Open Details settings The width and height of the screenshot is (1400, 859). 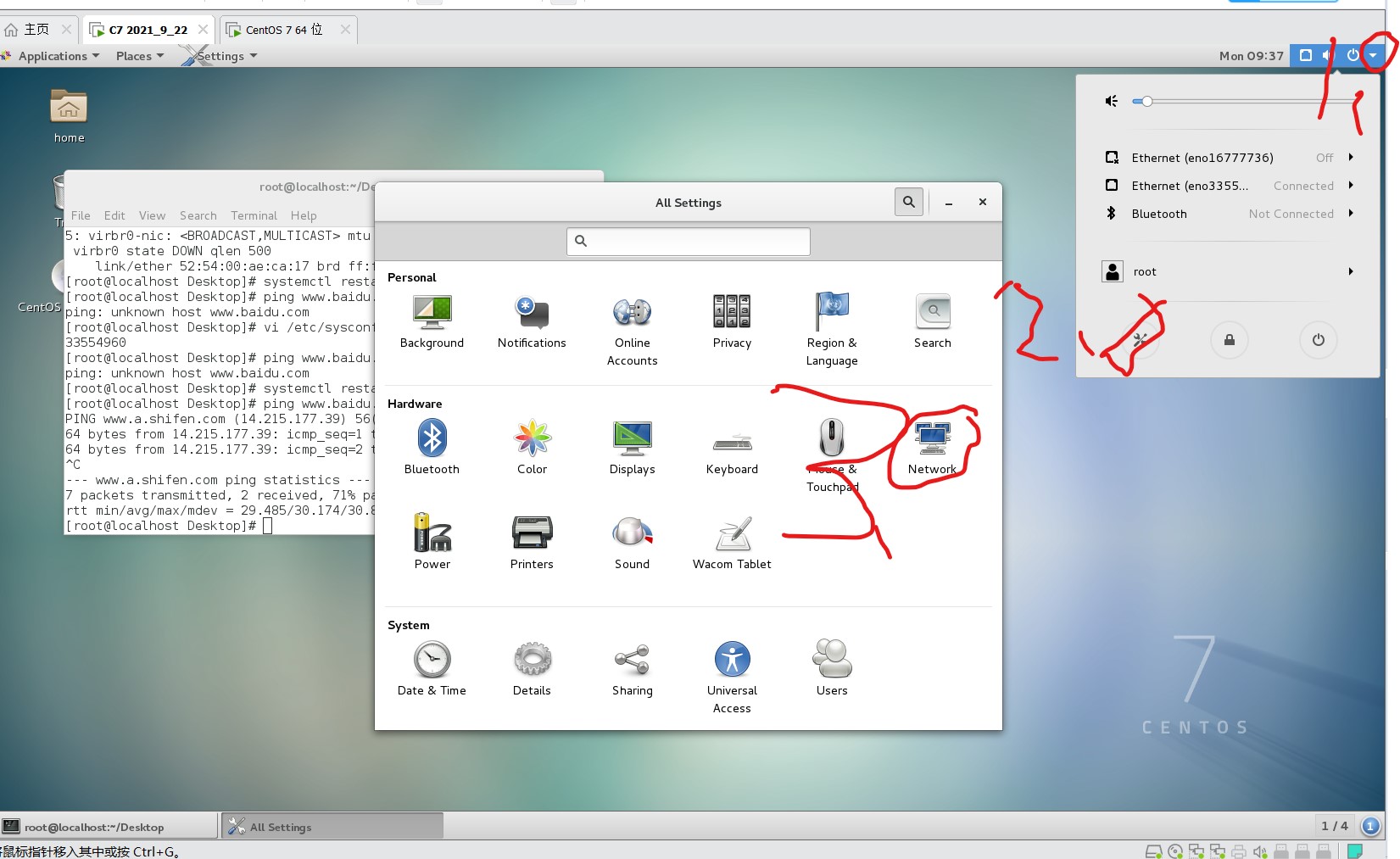coord(532,669)
